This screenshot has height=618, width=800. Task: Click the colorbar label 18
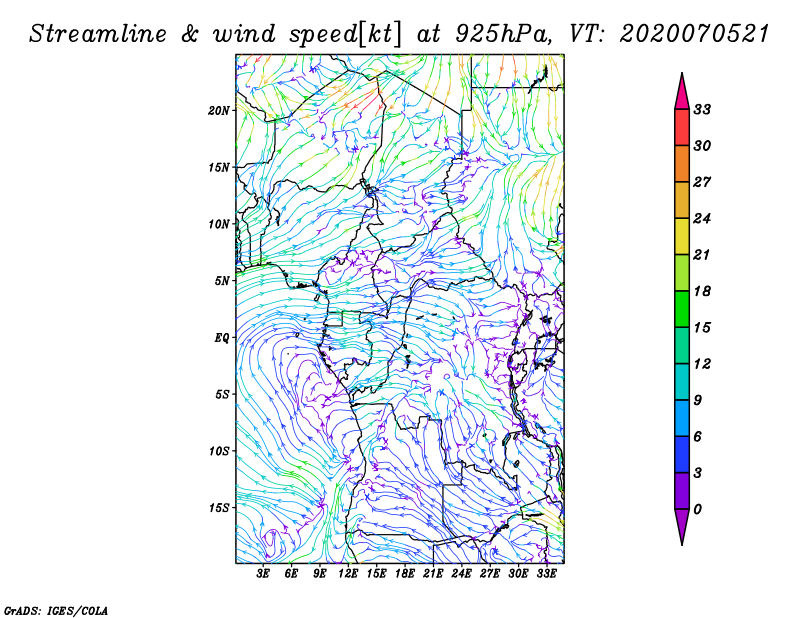coord(702,291)
